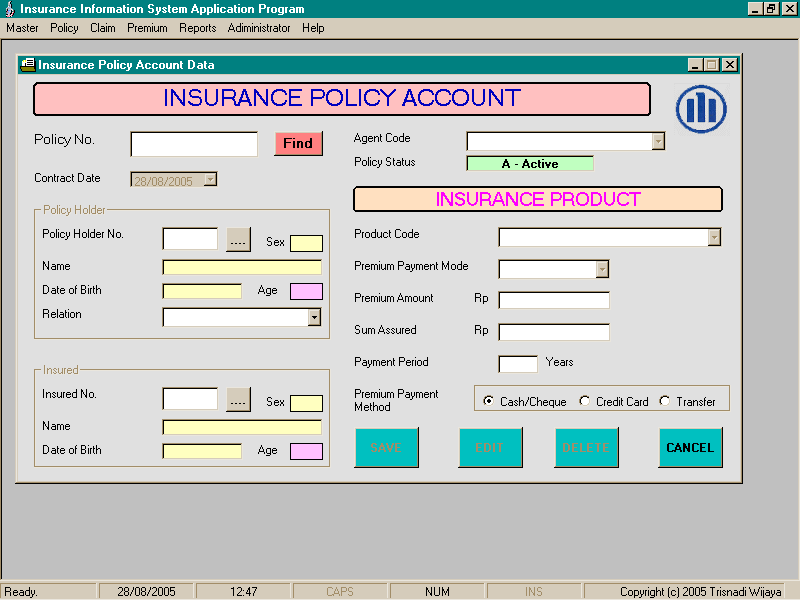This screenshot has width=800, height=600.
Task: Click the Policy No. input field
Action: tap(194, 144)
